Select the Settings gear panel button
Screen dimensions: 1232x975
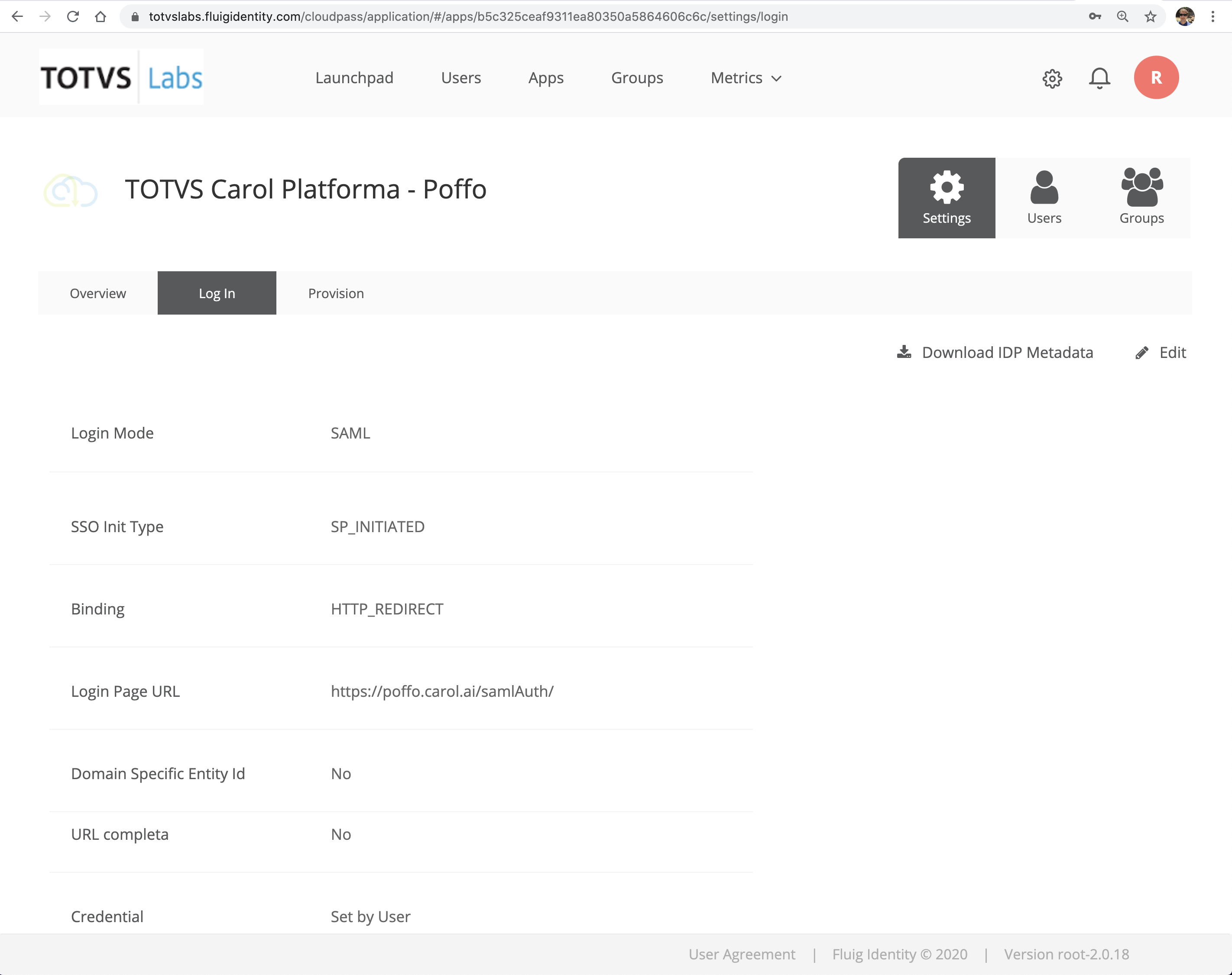946,198
